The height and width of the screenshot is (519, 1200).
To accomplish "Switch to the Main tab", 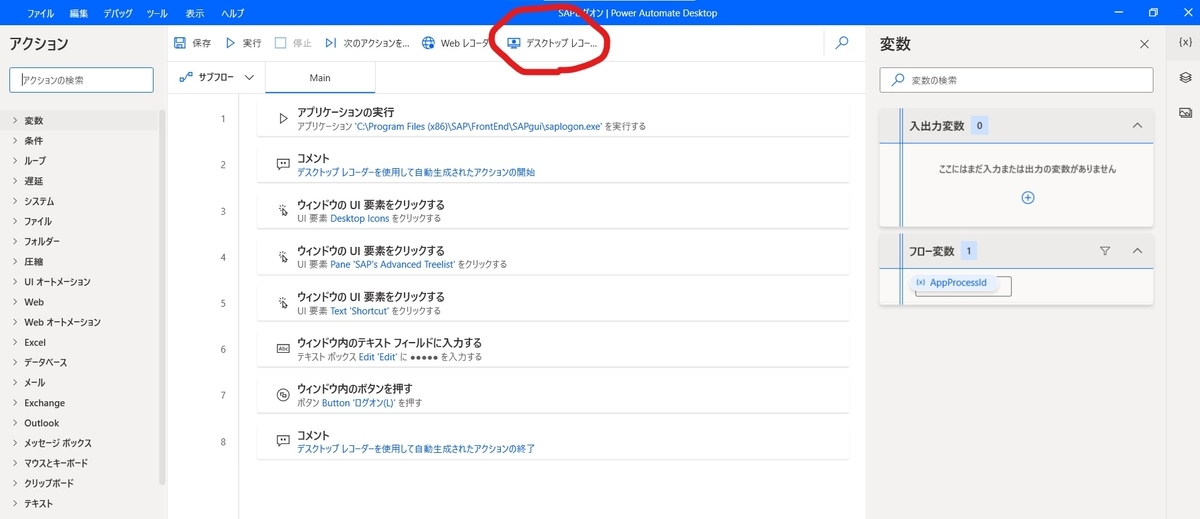I will point(320,77).
